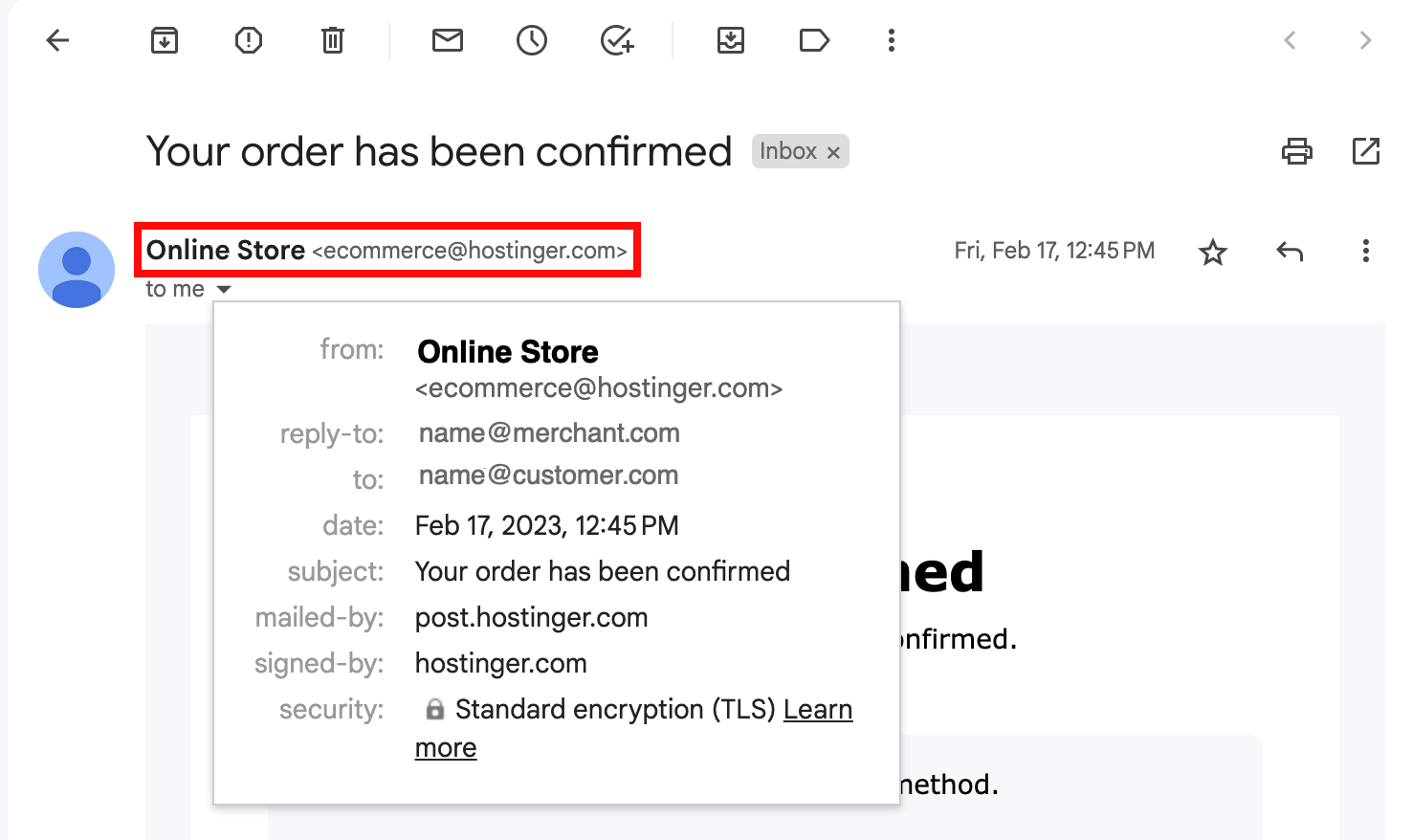The image size is (1412, 840).
Task: Snooze this email with clock icon
Action: point(532,40)
